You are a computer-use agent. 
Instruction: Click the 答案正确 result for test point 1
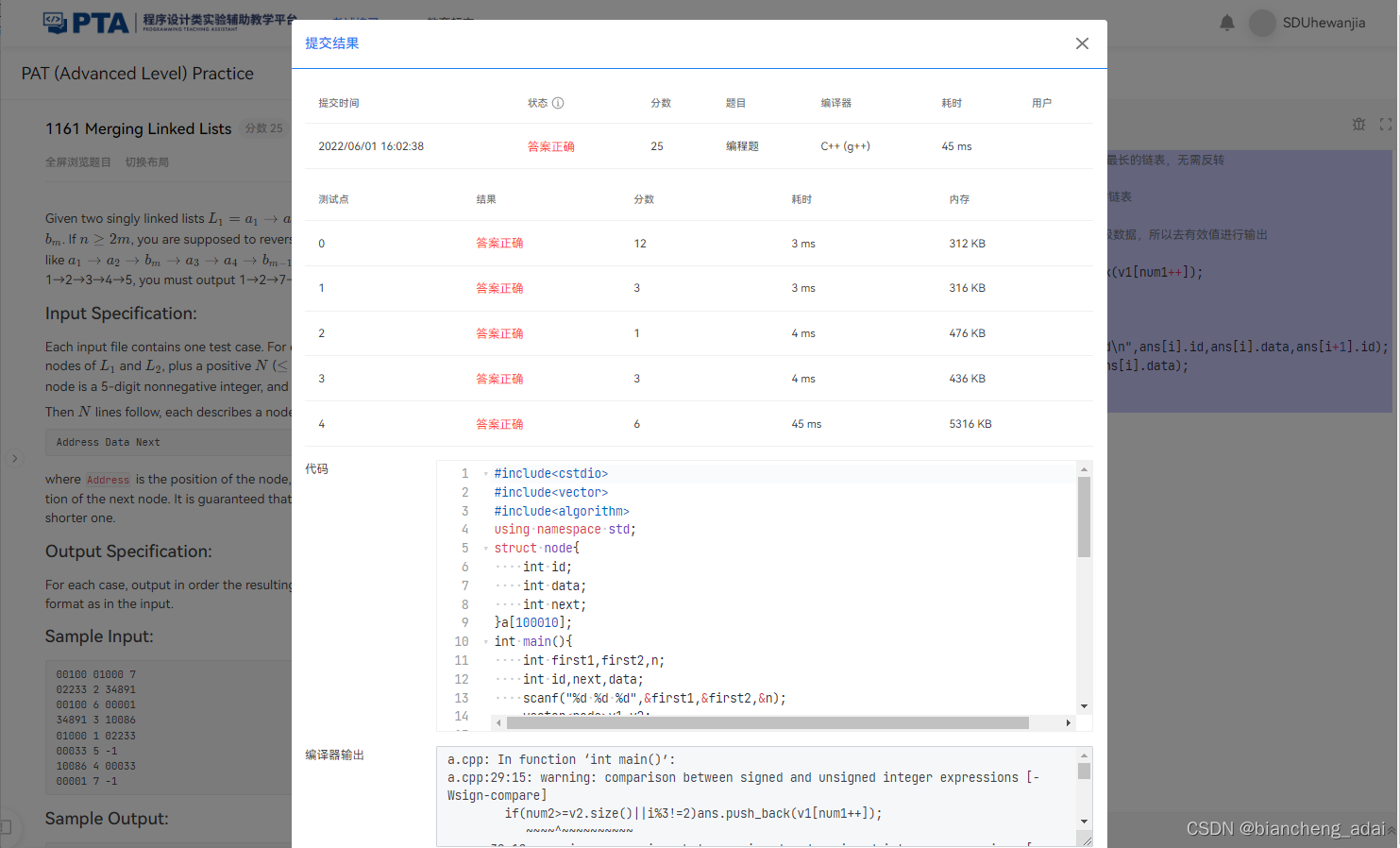click(499, 288)
